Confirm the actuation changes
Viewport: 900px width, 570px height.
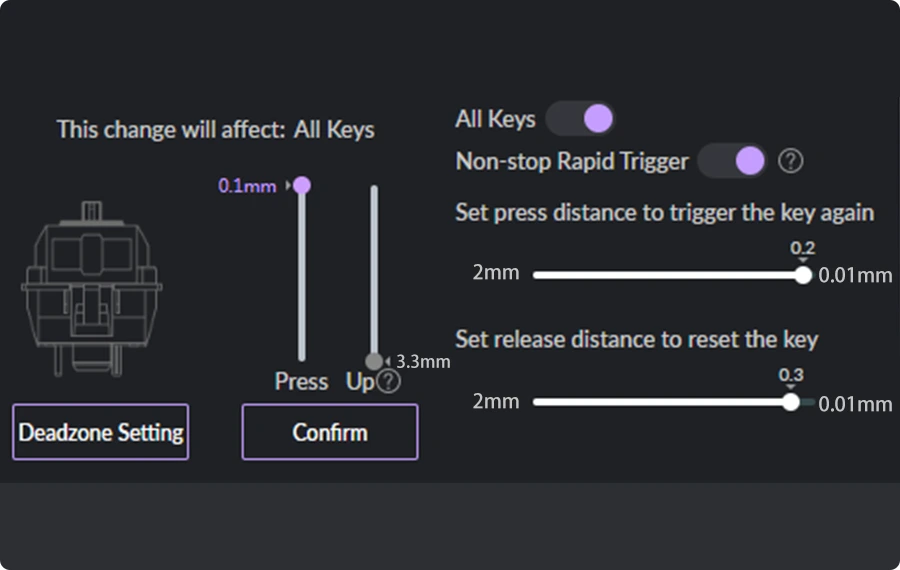point(330,432)
